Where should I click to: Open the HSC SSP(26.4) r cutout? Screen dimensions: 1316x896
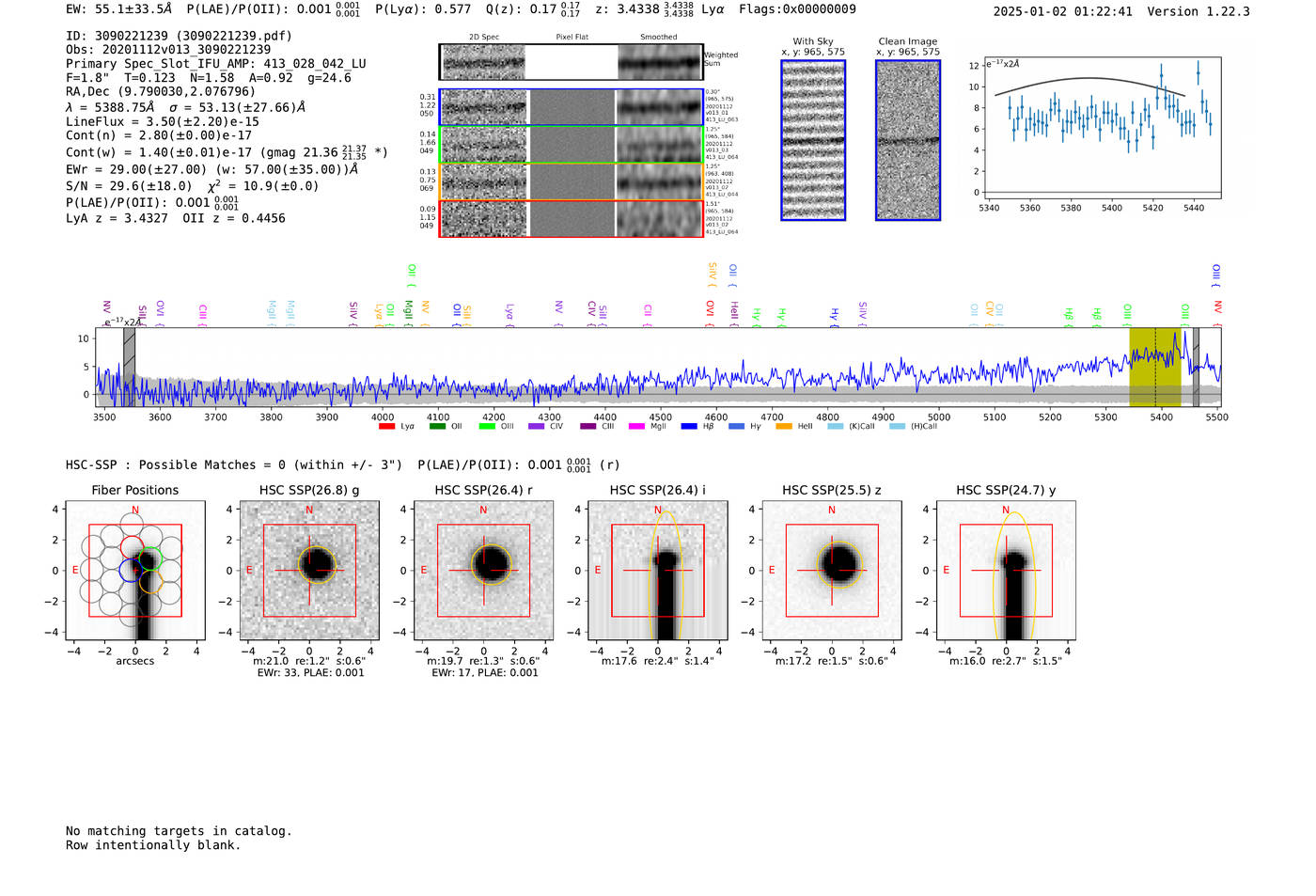click(x=483, y=571)
